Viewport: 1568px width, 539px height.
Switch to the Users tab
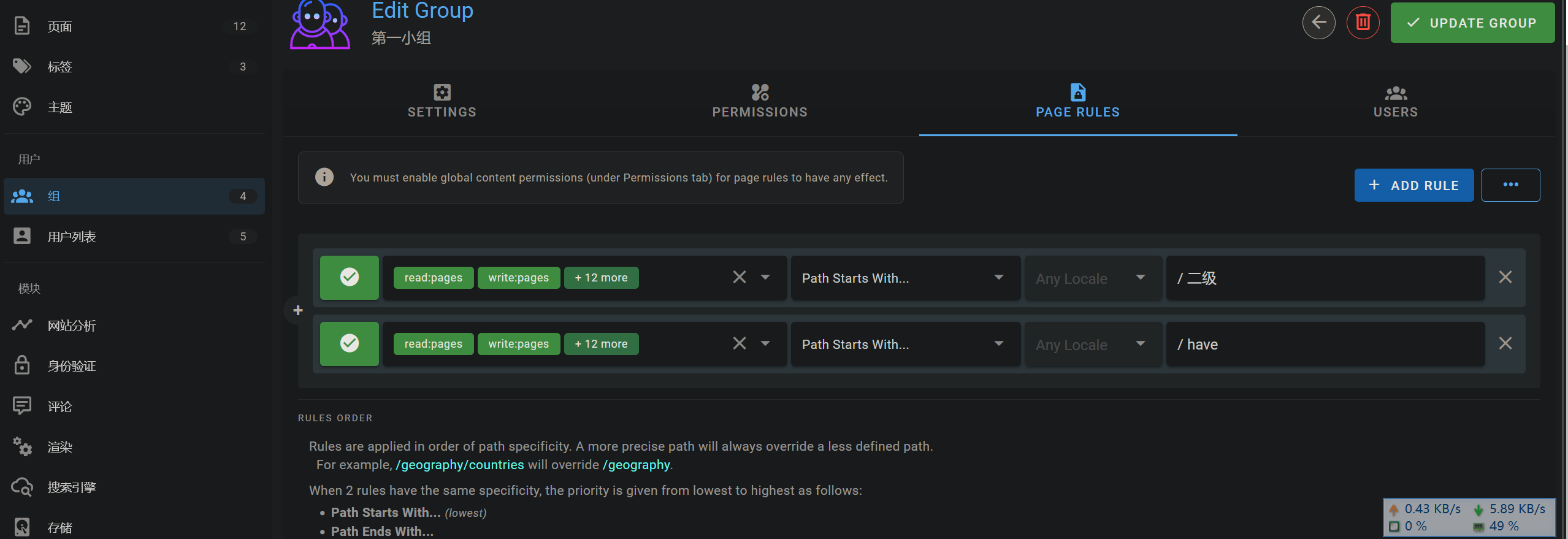(x=1395, y=102)
